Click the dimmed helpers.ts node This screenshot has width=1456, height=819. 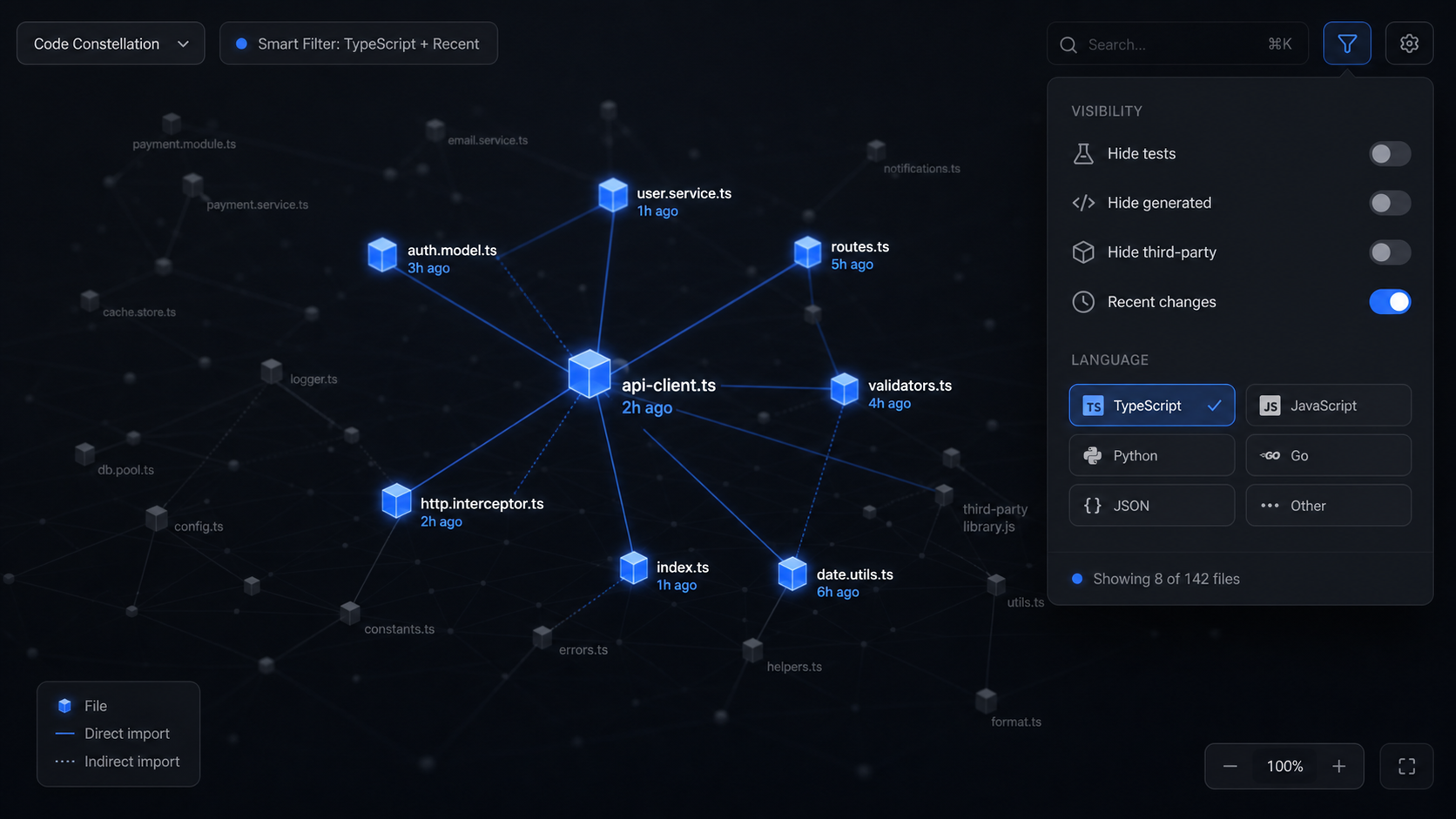click(x=752, y=649)
